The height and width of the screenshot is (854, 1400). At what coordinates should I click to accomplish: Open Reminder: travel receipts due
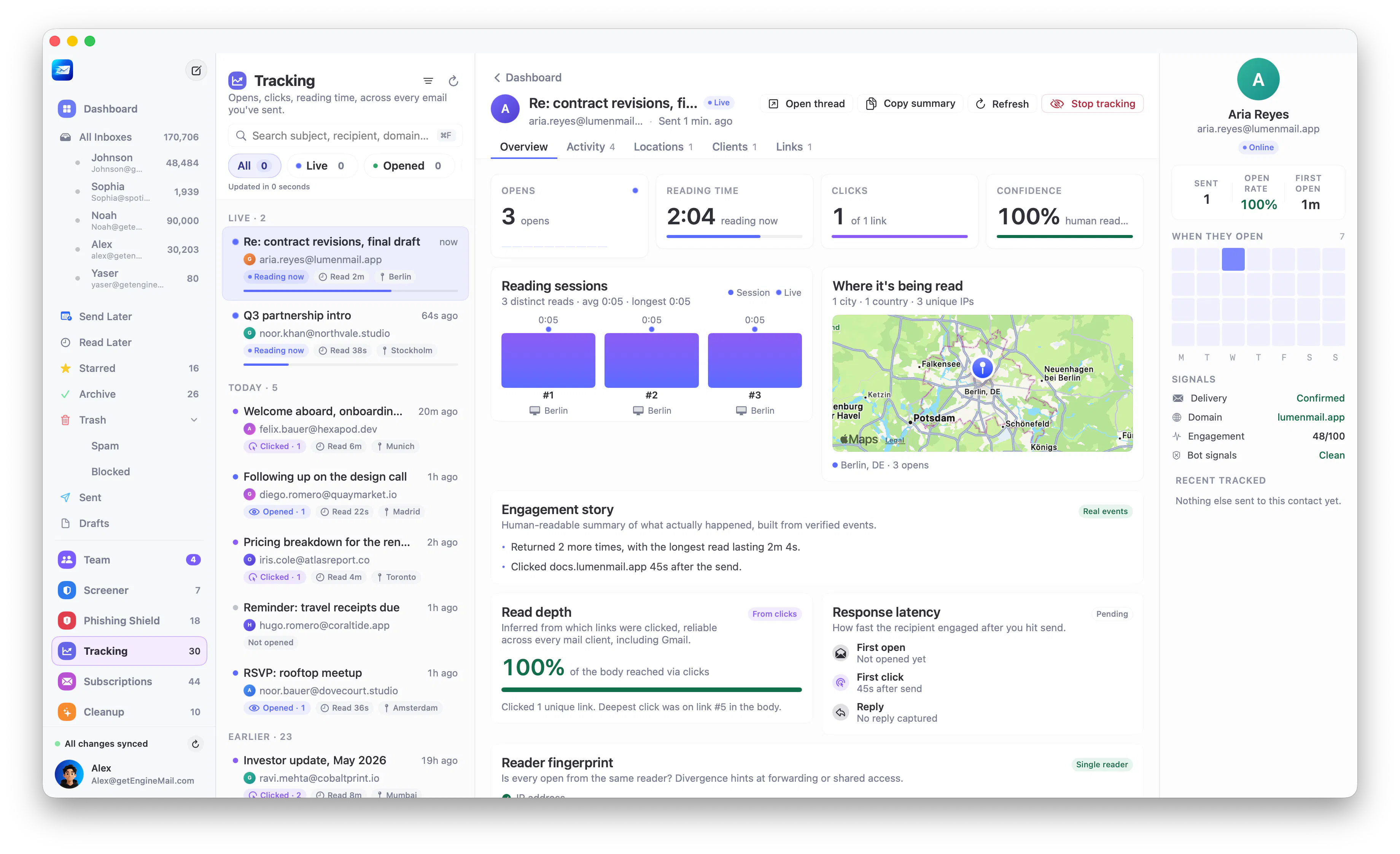pyautogui.click(x=345, y=625)
